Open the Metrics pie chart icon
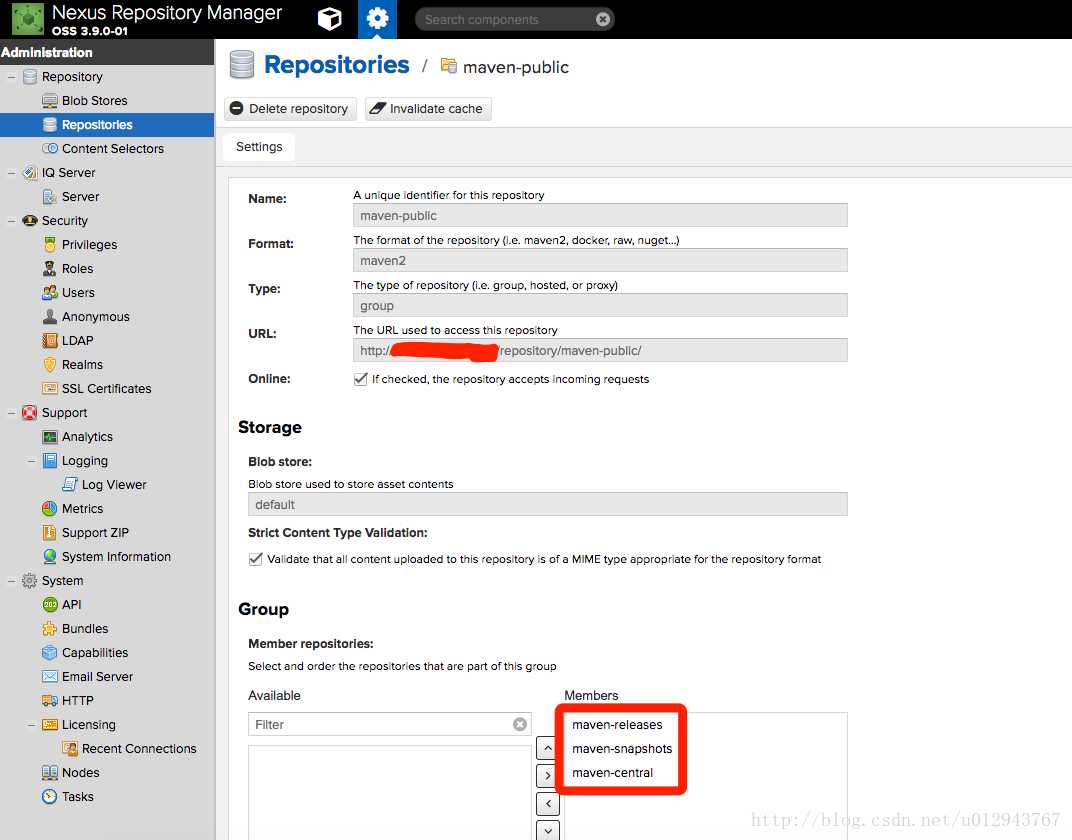Viewport: 1072px width, 840px height. pyautogui.click(x=49, y=509)
